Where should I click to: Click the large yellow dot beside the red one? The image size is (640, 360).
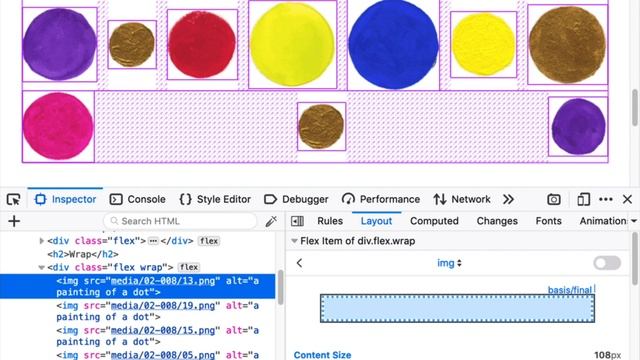pyautogui.click(x=293, y=44)
